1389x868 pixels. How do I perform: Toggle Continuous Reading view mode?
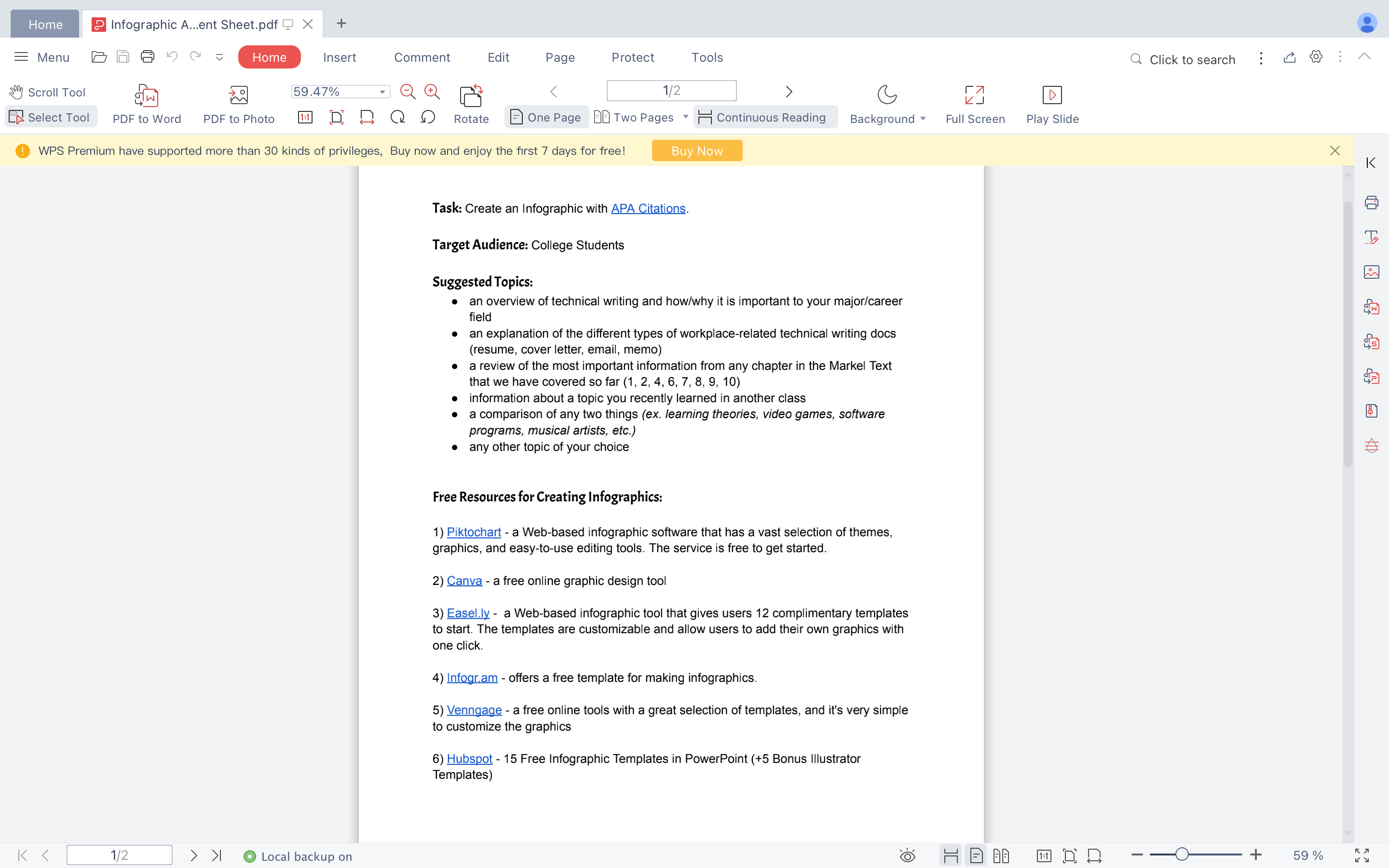pyautogui.click(x=765, y=117)
